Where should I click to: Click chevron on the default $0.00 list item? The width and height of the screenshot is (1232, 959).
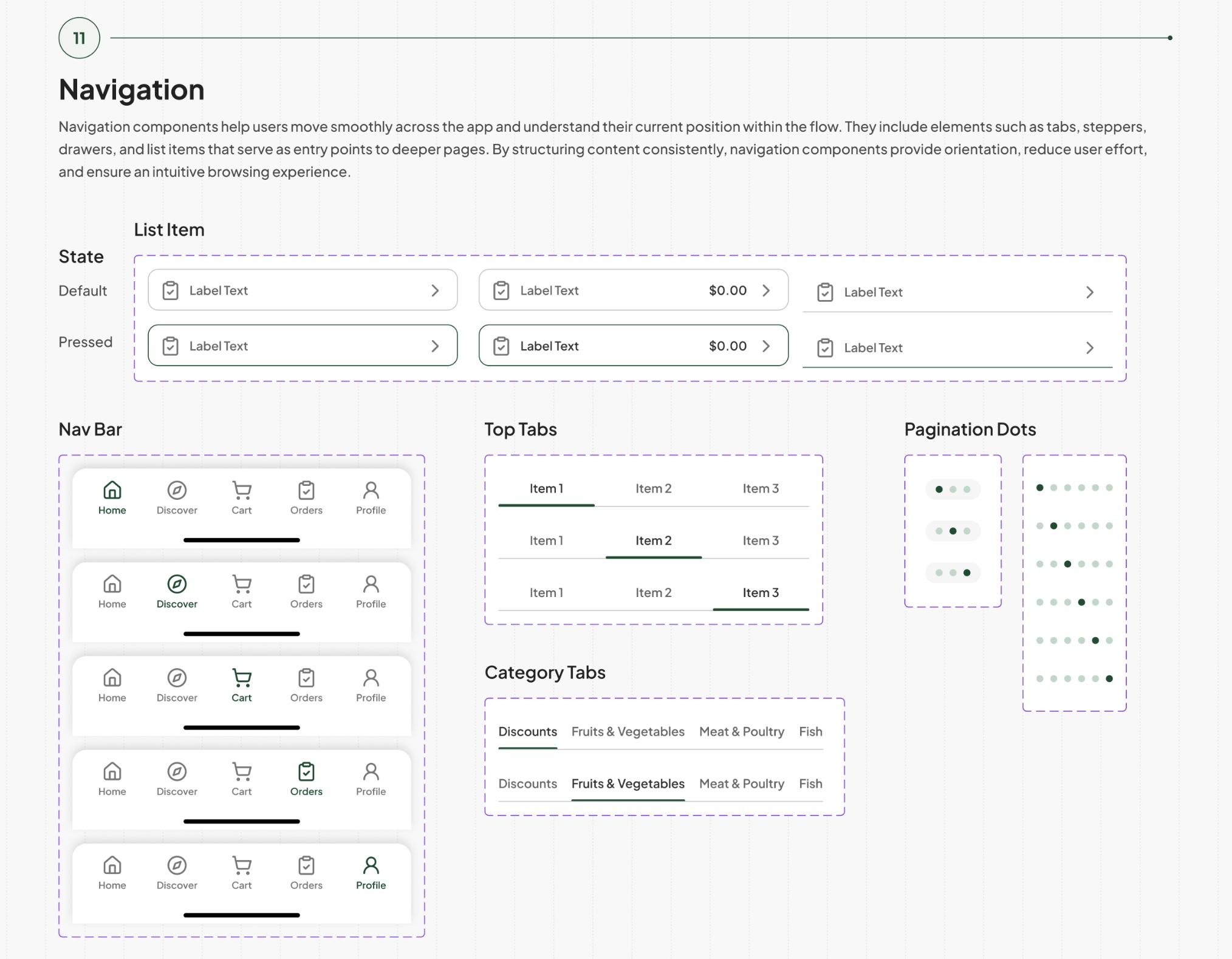(766, 290)
